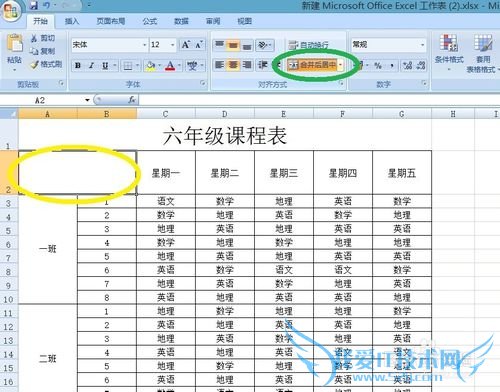Screen dimensions: 500x392
Task: Open the 对齐方式 group dialog launcher
Action: coord(341,83)
